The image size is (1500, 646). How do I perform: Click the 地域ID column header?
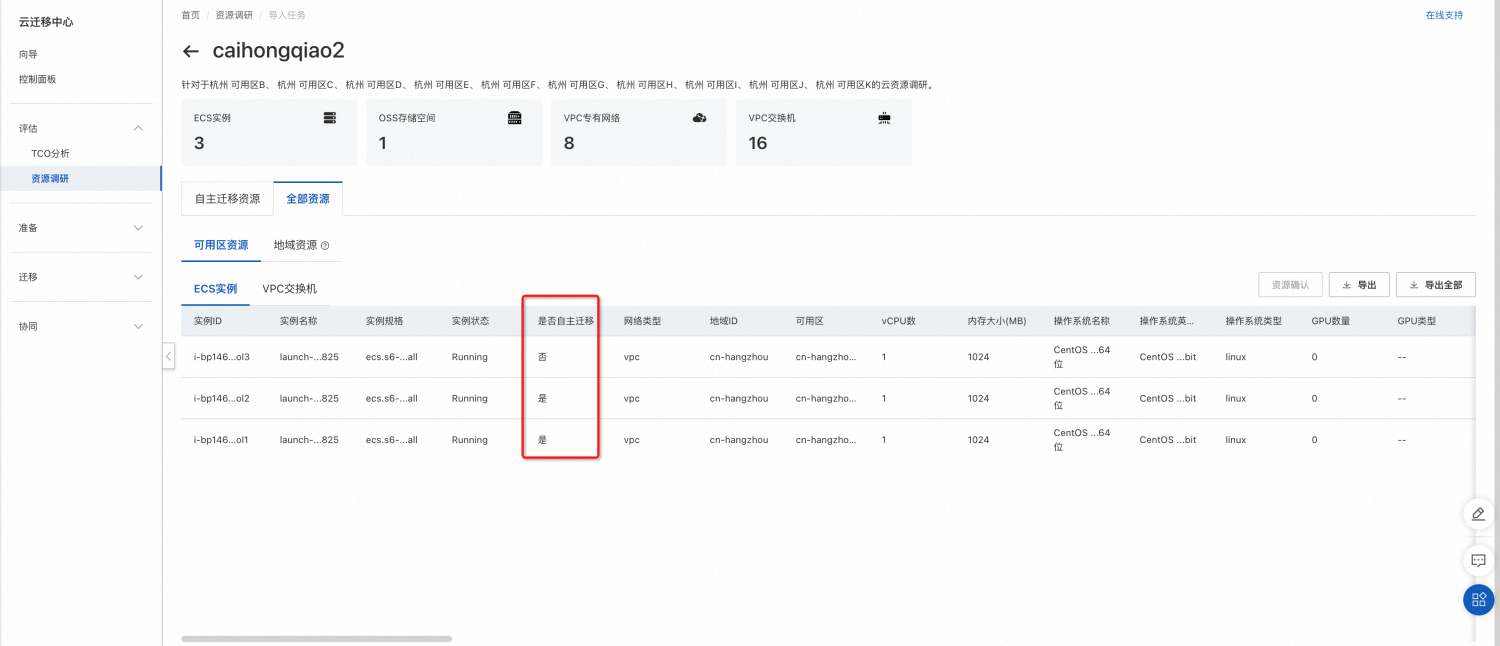(x=724, y=321)
